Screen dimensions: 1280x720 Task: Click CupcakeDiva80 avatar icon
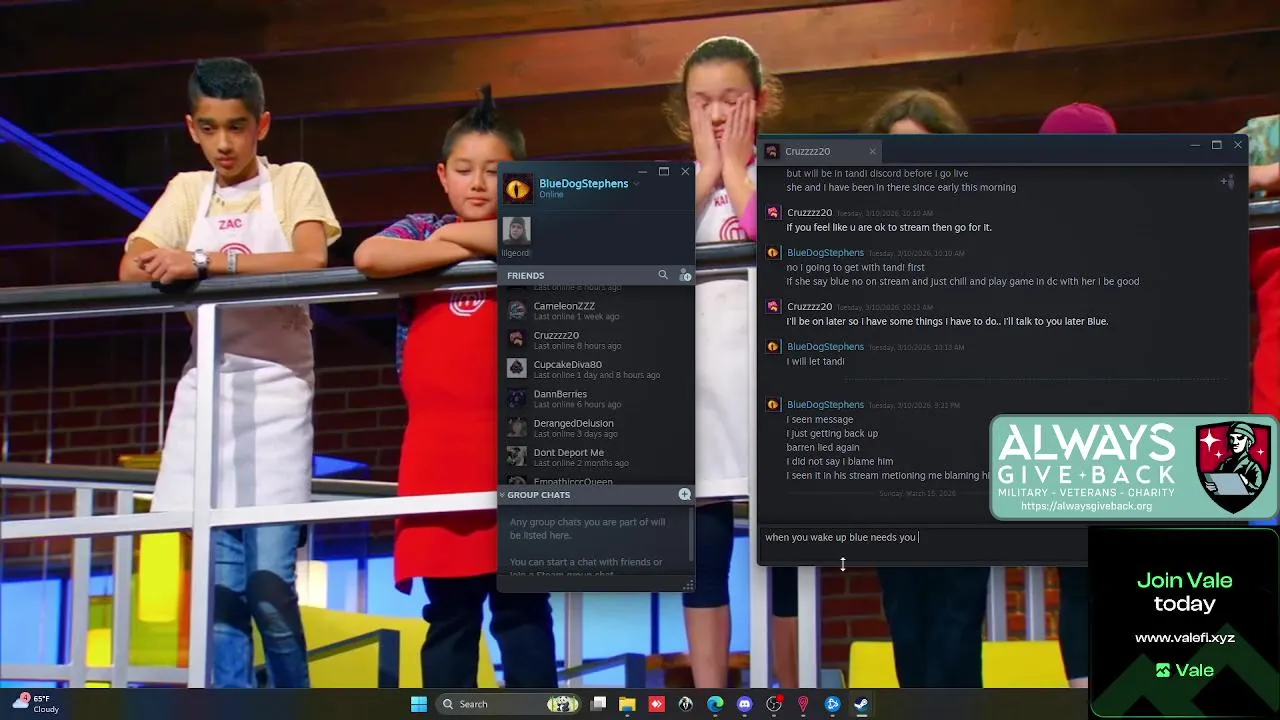(x=516, y=368)
